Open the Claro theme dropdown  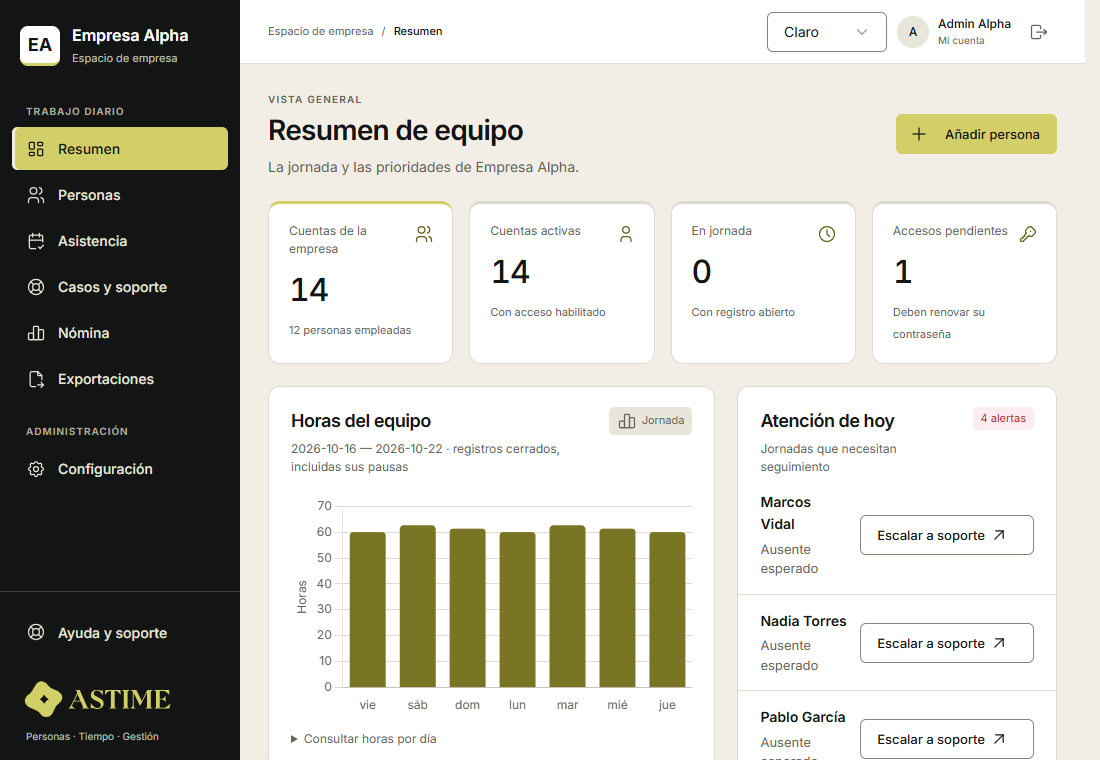(x=826, y=32)
